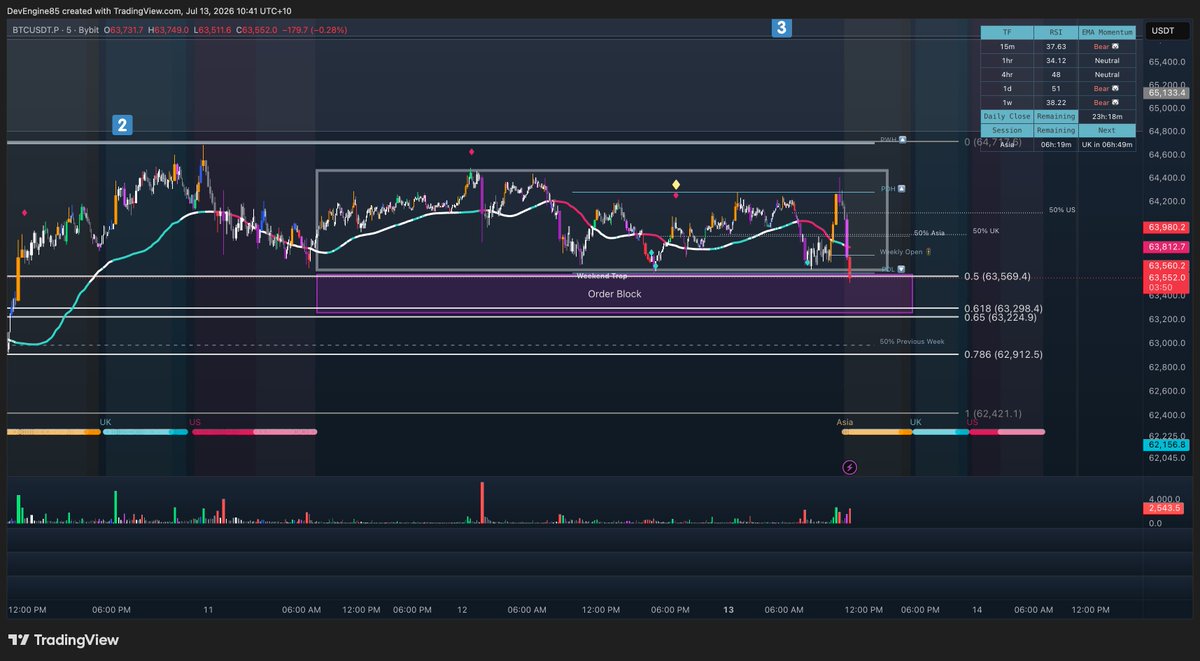Click the lightning bolt event icon
1200x661 pixels.
[849, 466]
